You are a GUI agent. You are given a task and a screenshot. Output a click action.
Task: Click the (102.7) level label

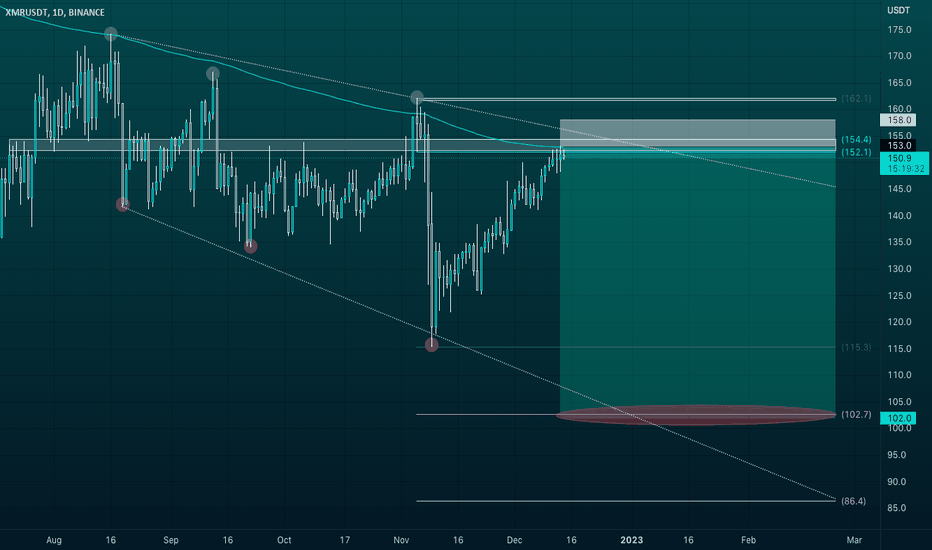856,414
